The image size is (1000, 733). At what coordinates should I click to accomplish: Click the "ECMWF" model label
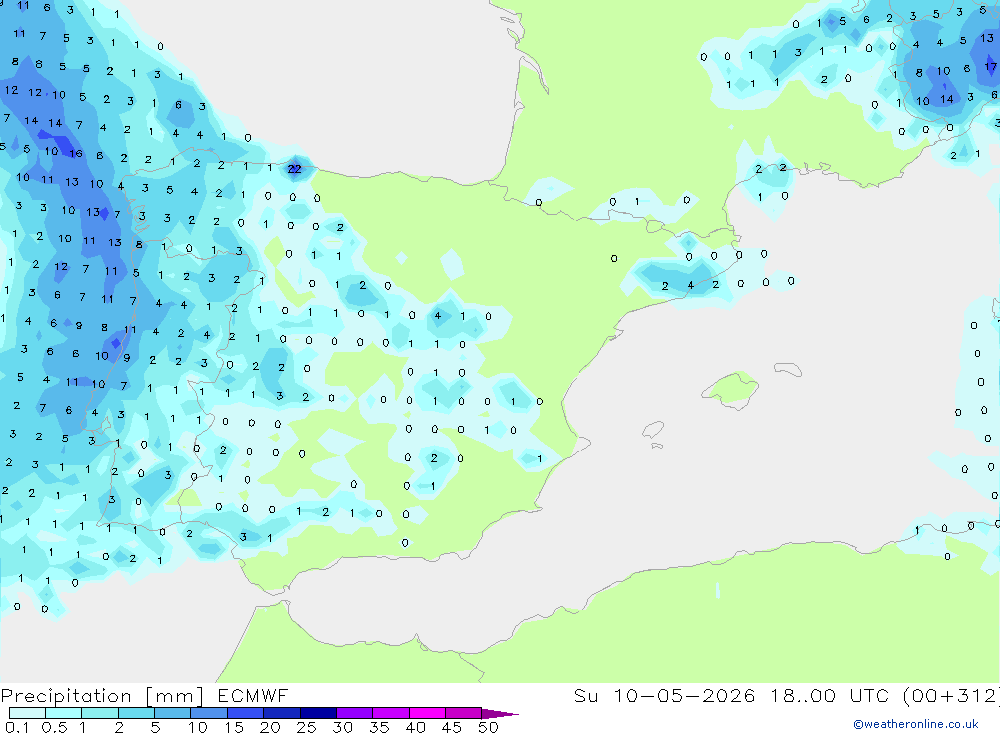253,695
